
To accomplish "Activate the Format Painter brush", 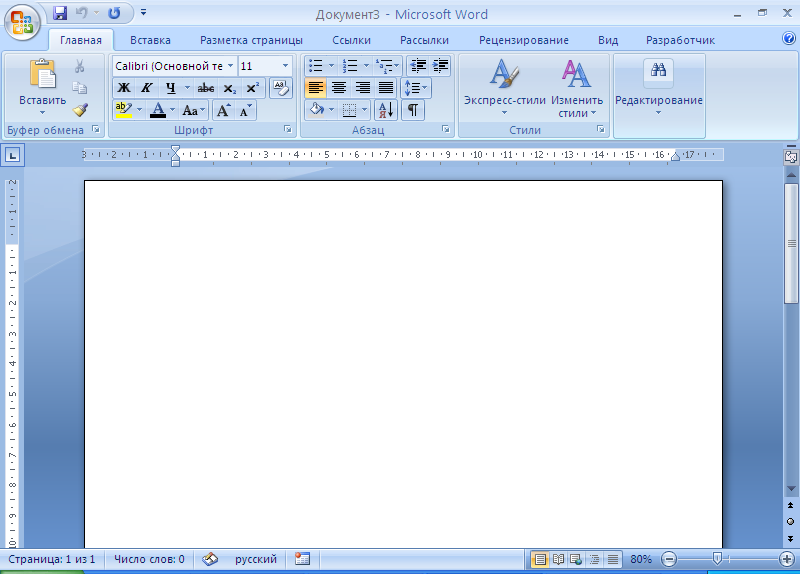I will pyautogui.click(x=80, y=109).
